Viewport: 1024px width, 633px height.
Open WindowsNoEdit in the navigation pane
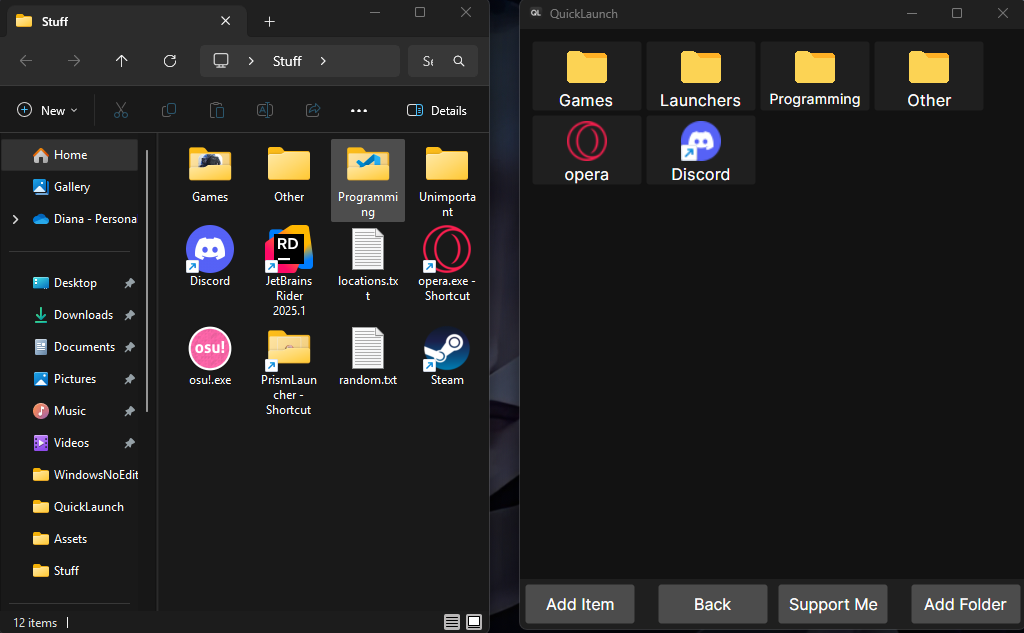click(x=70, y=475)
